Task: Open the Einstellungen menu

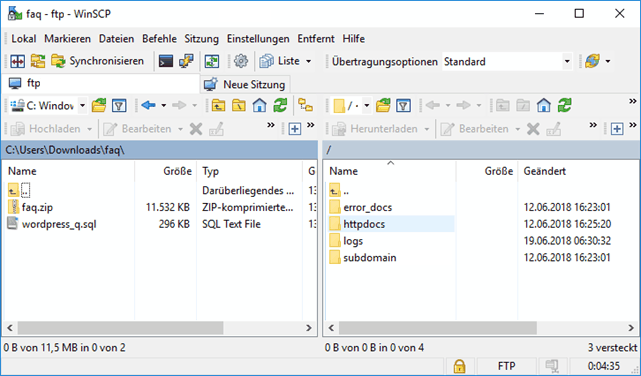Action: tap(258, 39)
